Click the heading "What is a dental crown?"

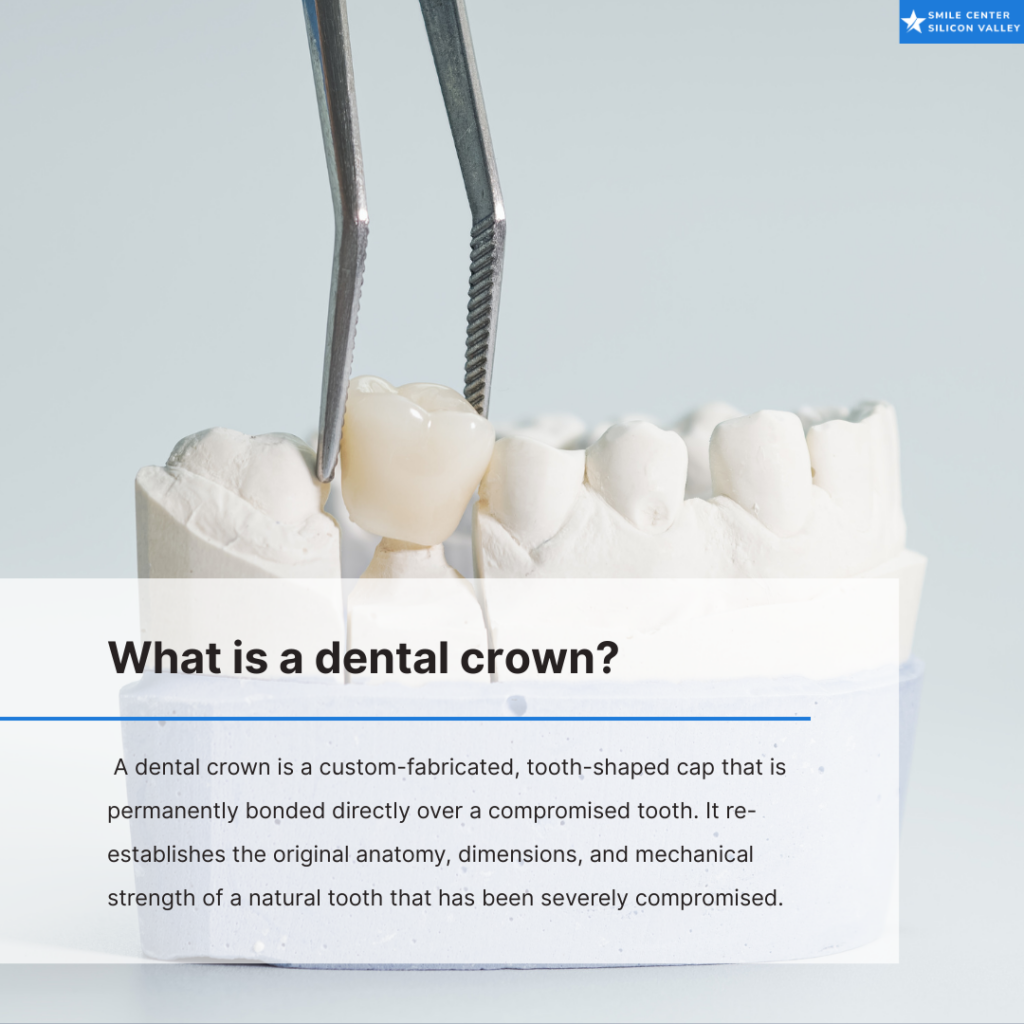[x=363, y=657]
